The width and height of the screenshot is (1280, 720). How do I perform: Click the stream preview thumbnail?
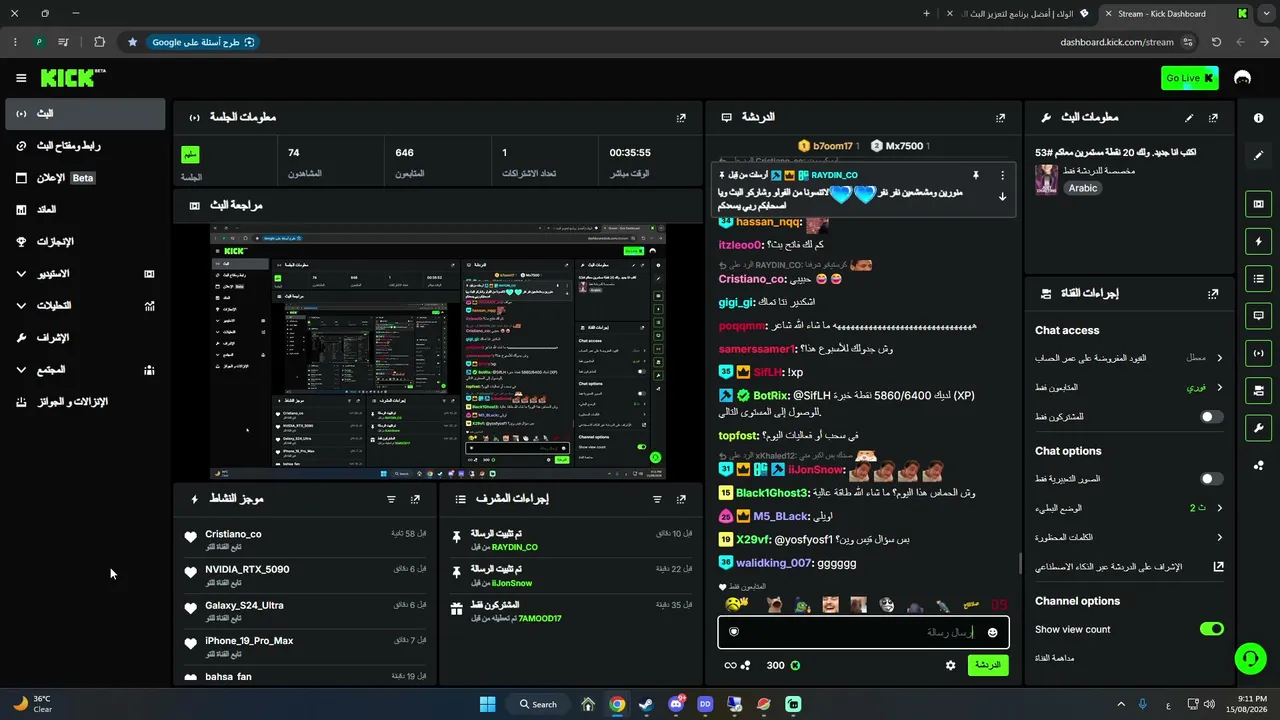pyautogui.click(x=438, y=351)
